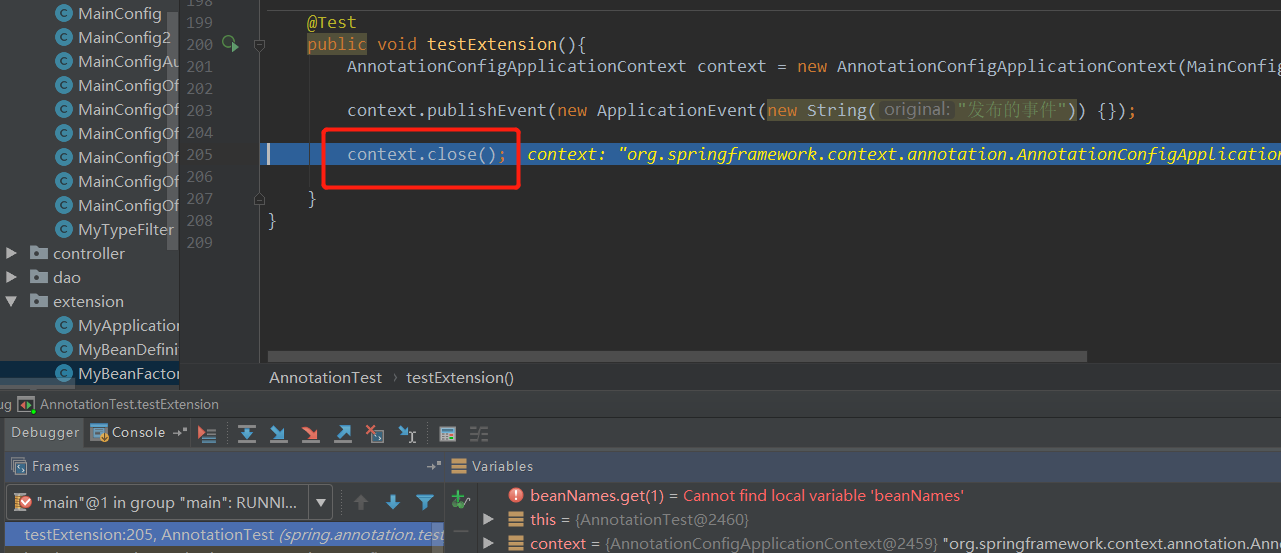Click the Step Into debugger icon
Image resolution: width=1281 pixels, height=553 pixels.
coord(279,434)
